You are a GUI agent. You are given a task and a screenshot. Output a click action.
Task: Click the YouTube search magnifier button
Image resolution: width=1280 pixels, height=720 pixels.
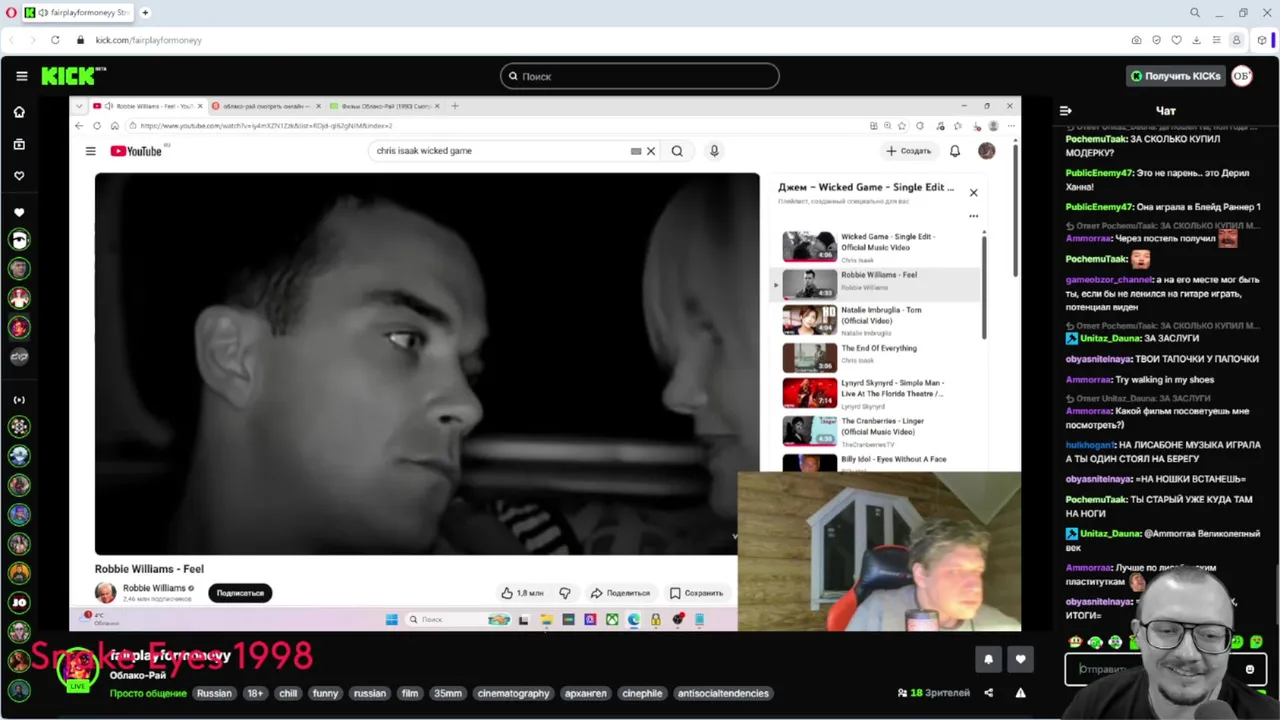[677, 151]
